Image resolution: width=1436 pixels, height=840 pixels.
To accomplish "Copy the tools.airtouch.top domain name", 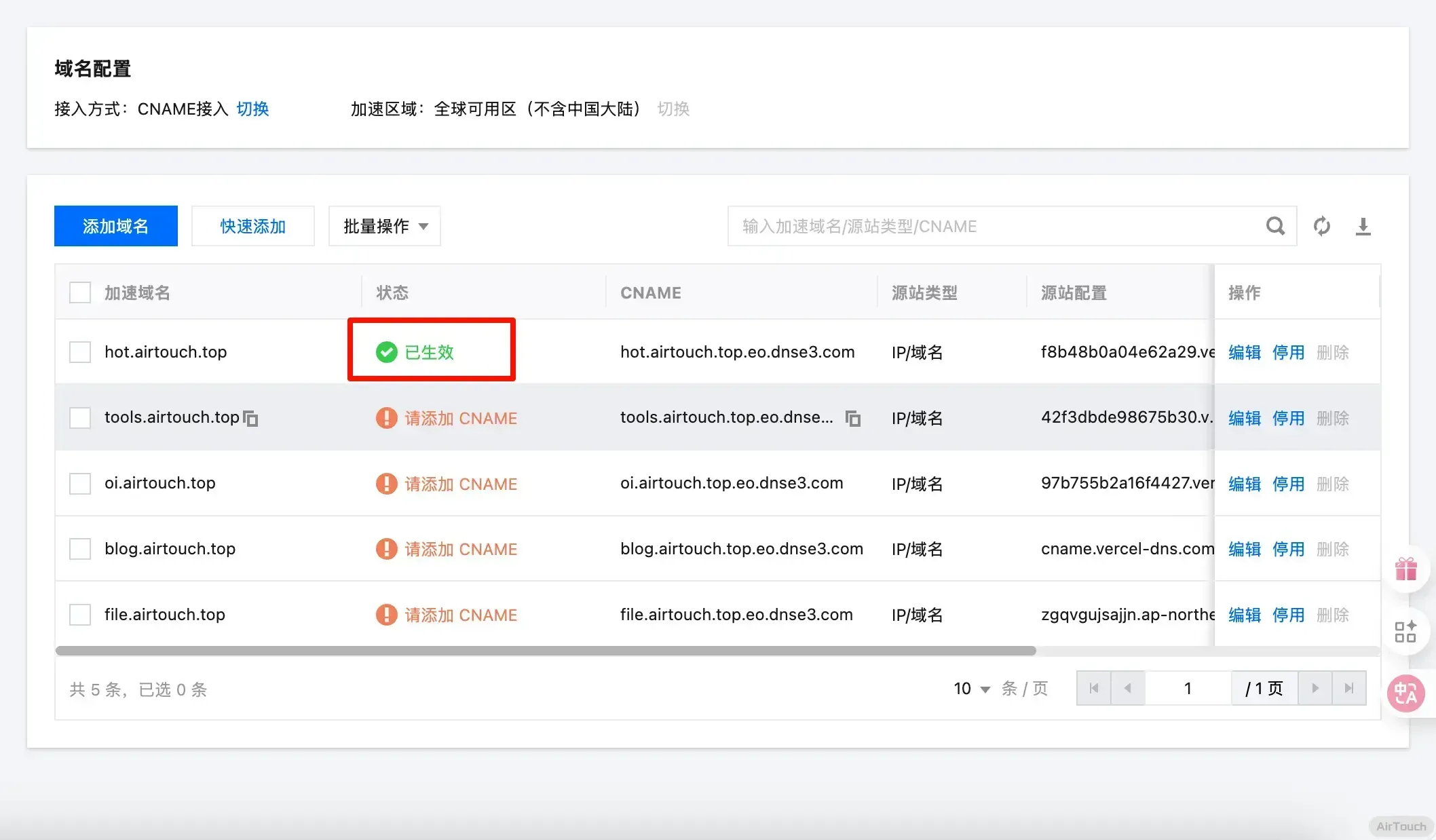I will (251, 419).
